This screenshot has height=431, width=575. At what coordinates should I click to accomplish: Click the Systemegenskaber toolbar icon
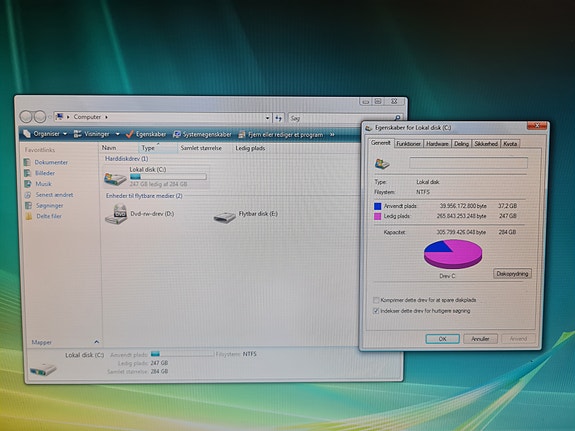click(x=177, y=134)
